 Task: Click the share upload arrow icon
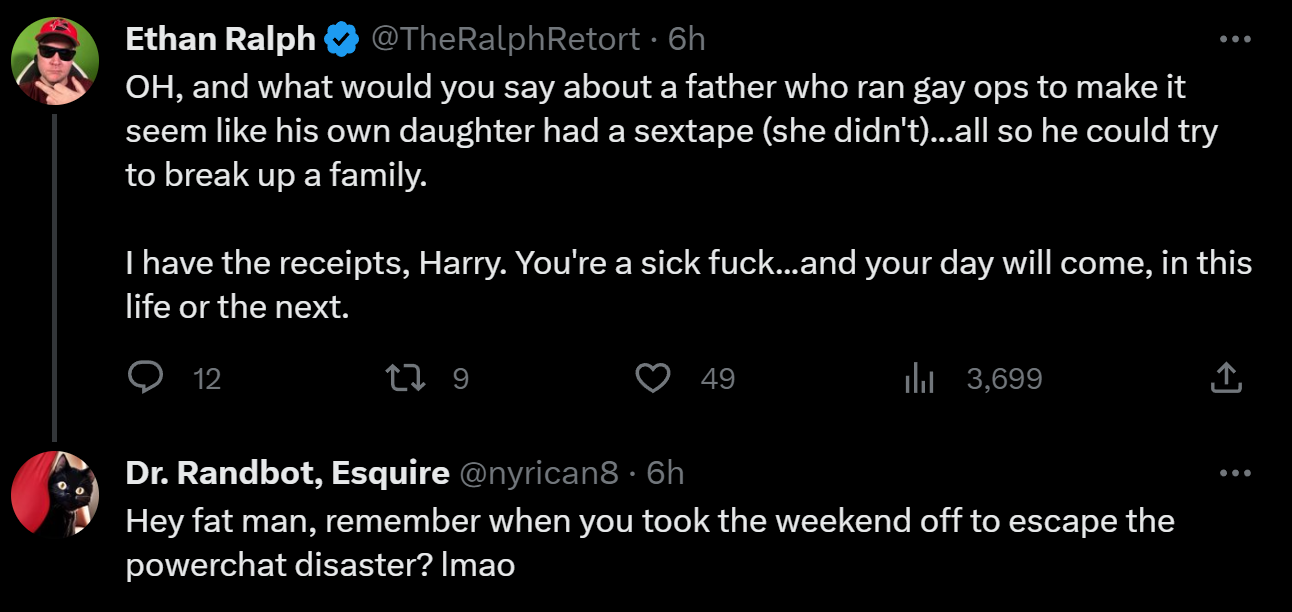(1226, 378)
